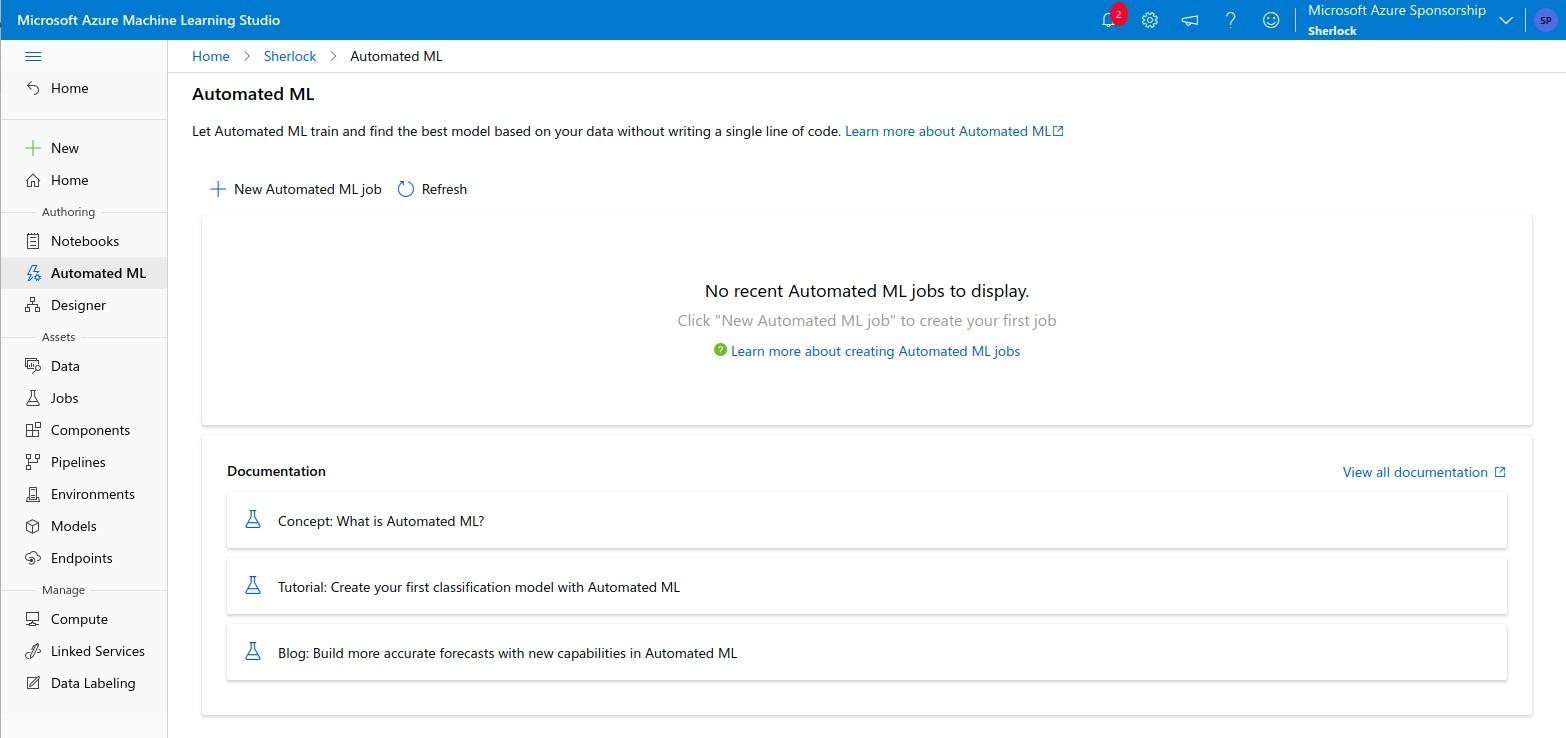Screen dimensions: 1566x738
Task: Open Blog: Build more accurate forecasts card
Action: pyautogui.click(x=867, y=652)
